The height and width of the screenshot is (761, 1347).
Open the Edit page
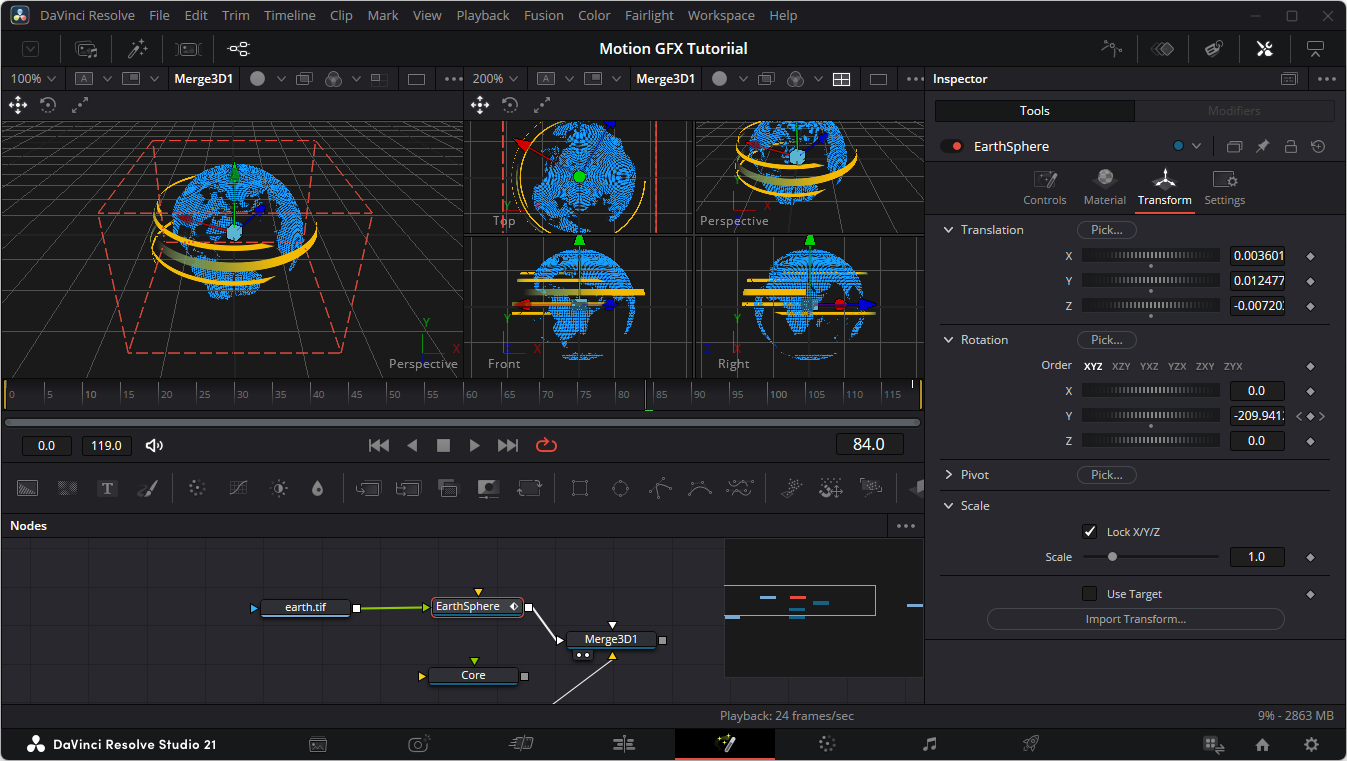pos(623,744)
